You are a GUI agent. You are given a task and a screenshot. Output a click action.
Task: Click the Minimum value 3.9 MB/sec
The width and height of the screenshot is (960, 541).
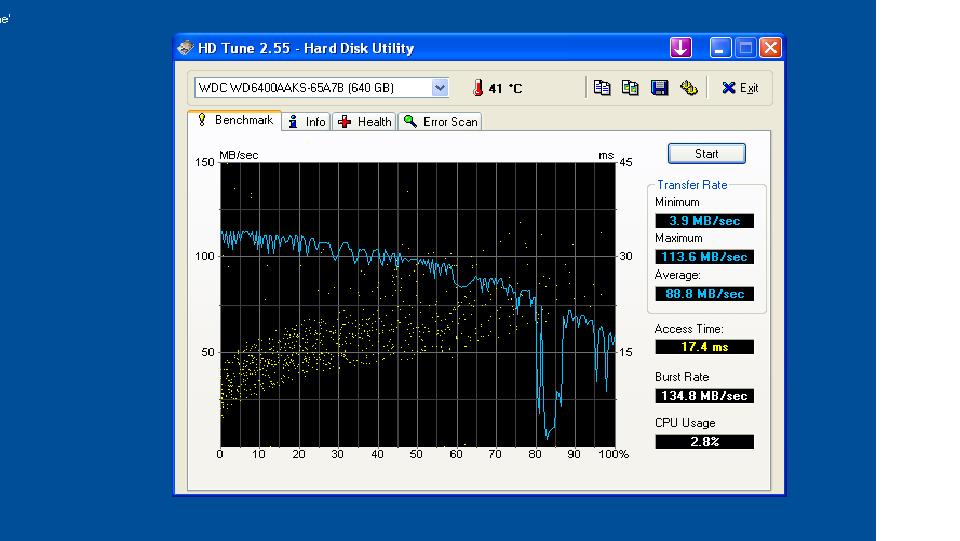tap(705, 221)
